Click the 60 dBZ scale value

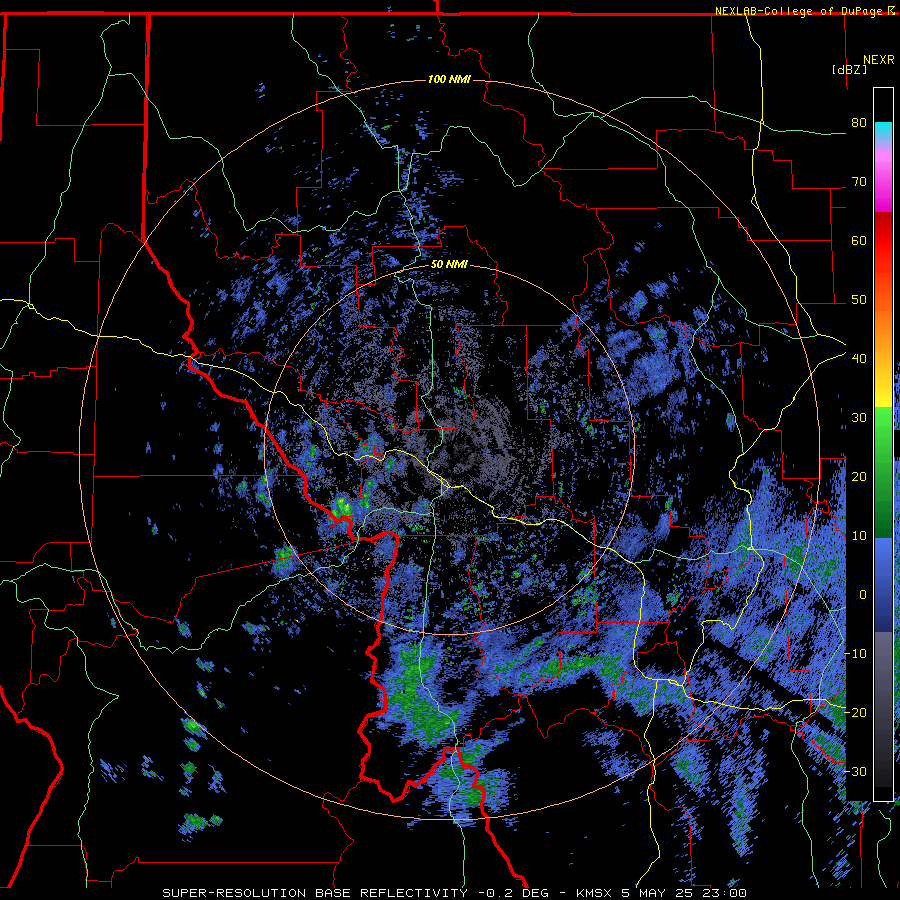pyautogui.click(x=859, y=240)
